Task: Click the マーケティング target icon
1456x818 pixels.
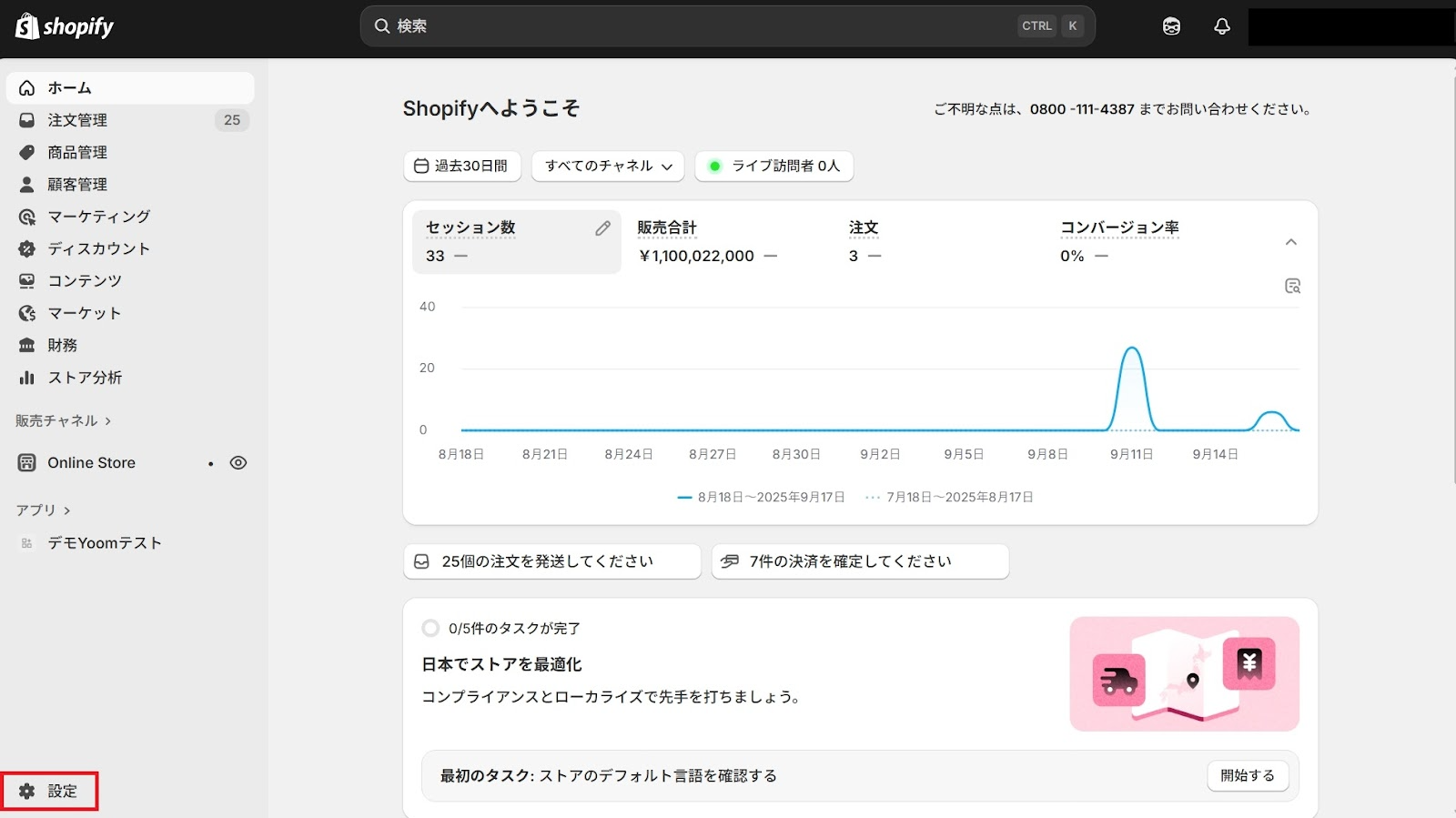Action: 27,217
